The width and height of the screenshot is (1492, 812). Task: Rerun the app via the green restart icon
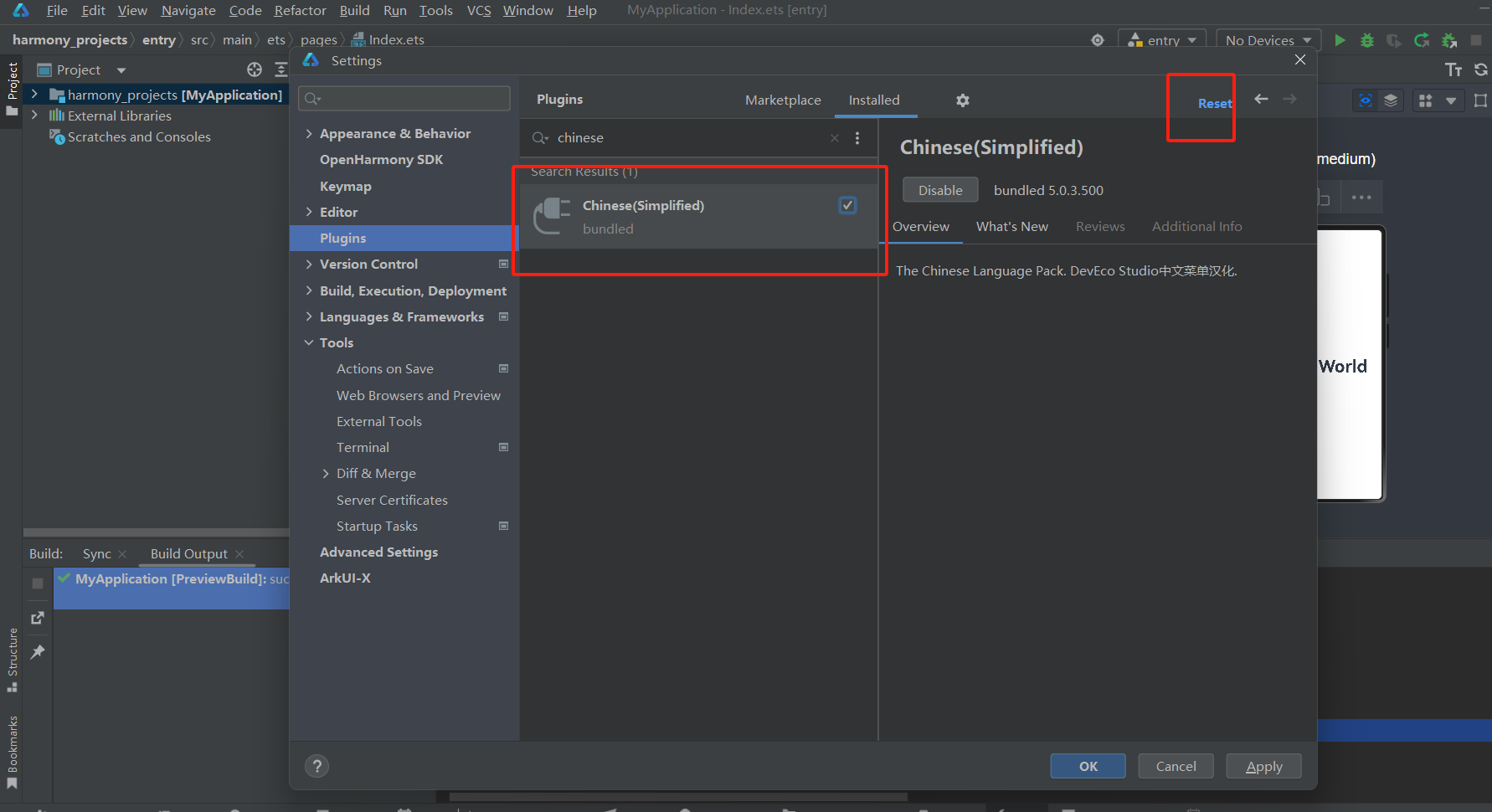[x=1421, y=39]
